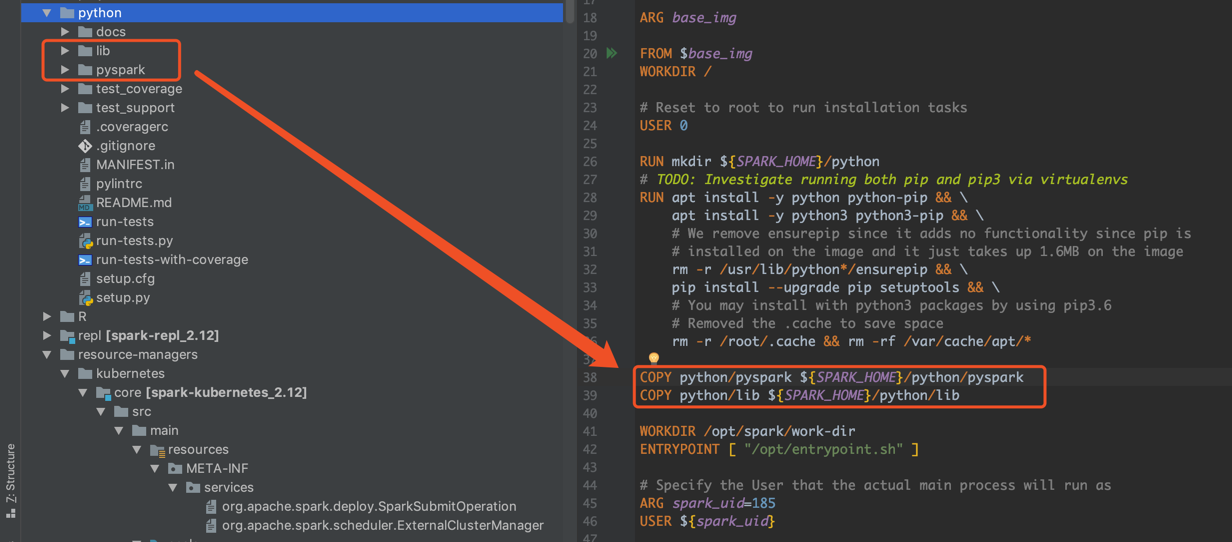This screenshot has width=1232, height=542.
Task: Click the run gutter icon on line 20
Action: [x=612, y=53]
